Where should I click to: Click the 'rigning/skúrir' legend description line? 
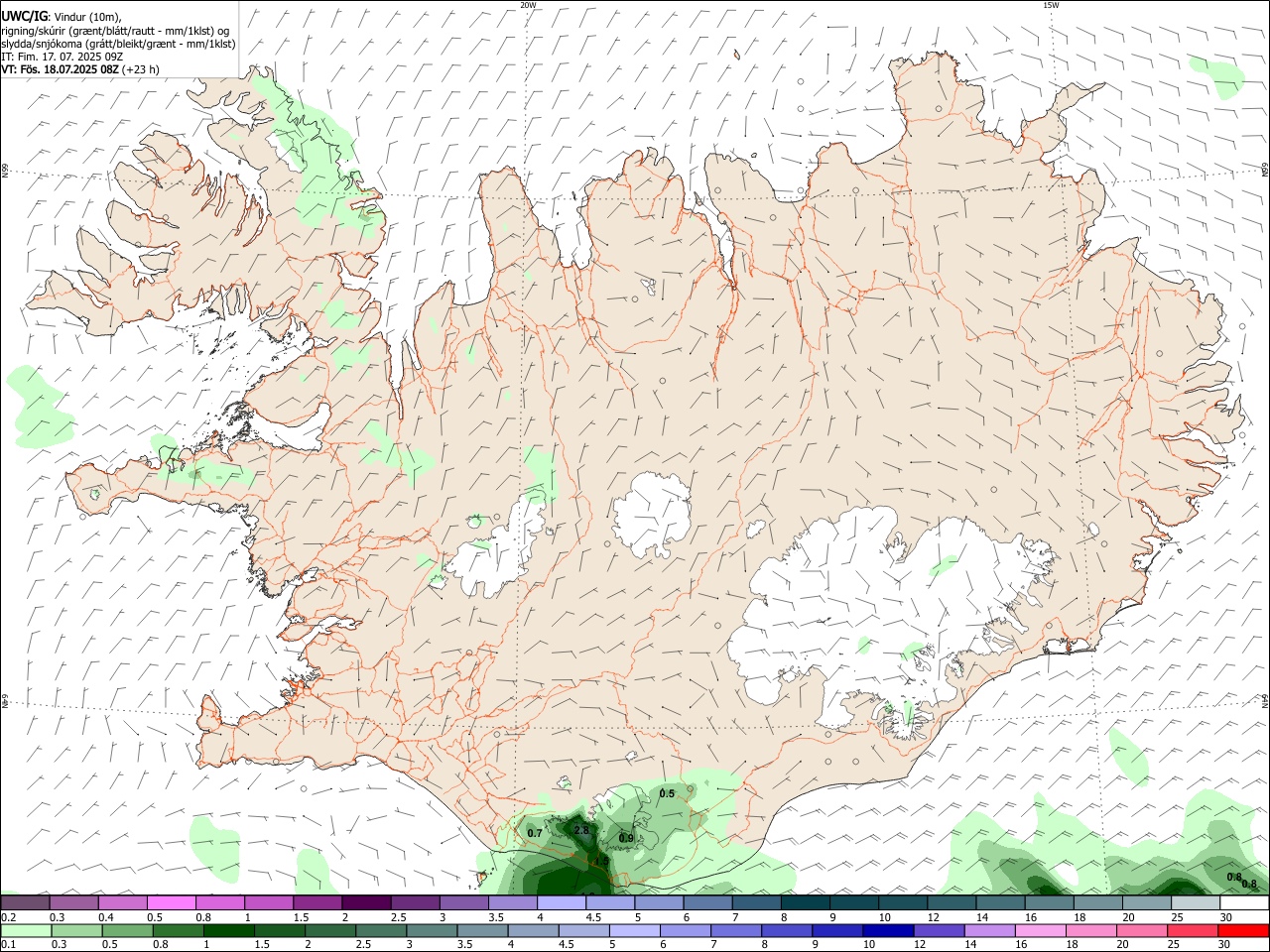pyautogui.click(x=115, y=30)
